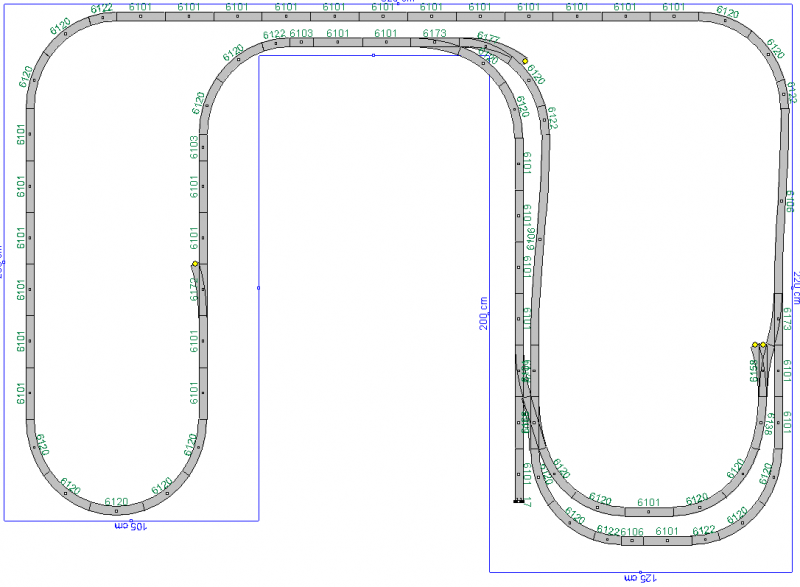Select the 105 cm dimension label
800x587 pixels.
point(131,526)
